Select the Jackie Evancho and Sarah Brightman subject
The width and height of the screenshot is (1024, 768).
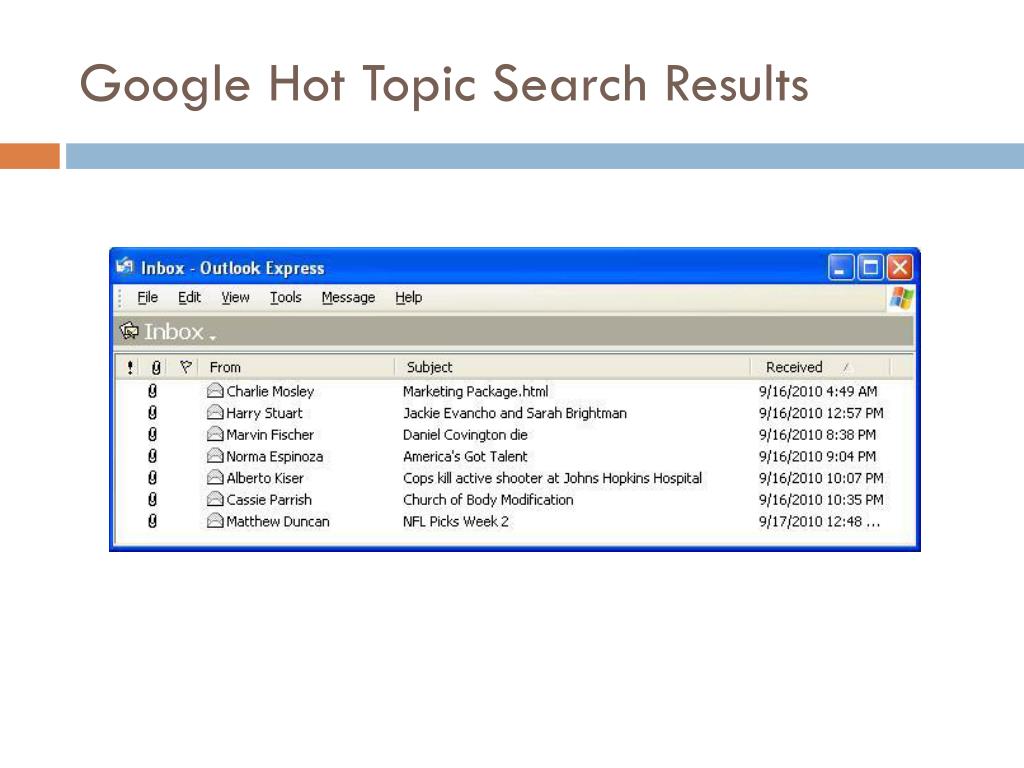[x=515, y=413]
